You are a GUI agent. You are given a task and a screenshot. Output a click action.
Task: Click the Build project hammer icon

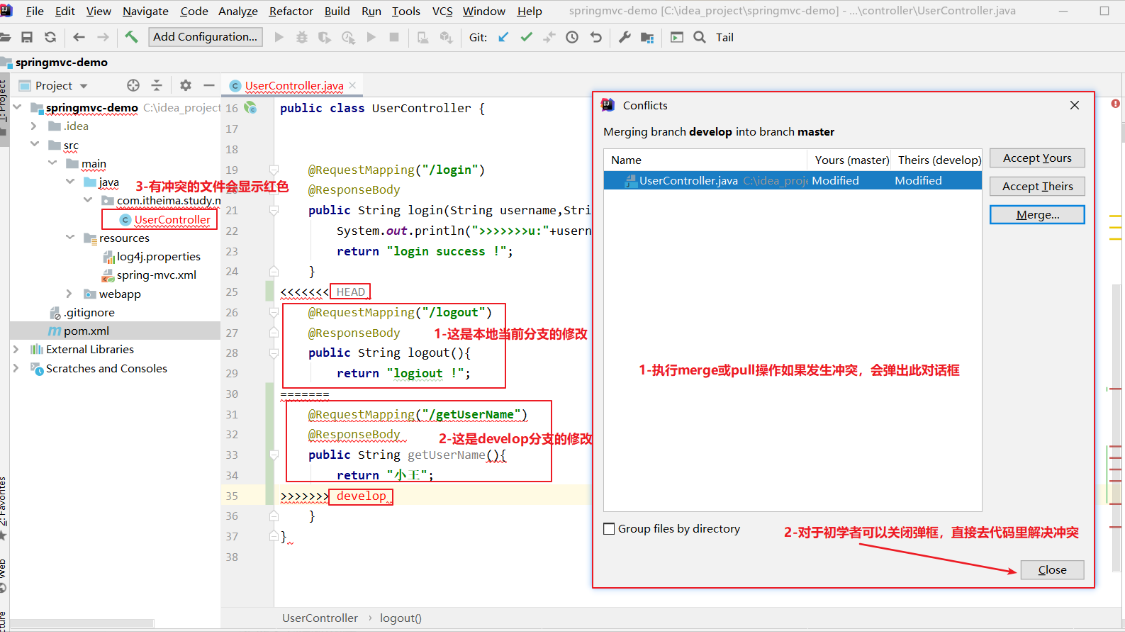pyautogui.click(x=131, y=37)
